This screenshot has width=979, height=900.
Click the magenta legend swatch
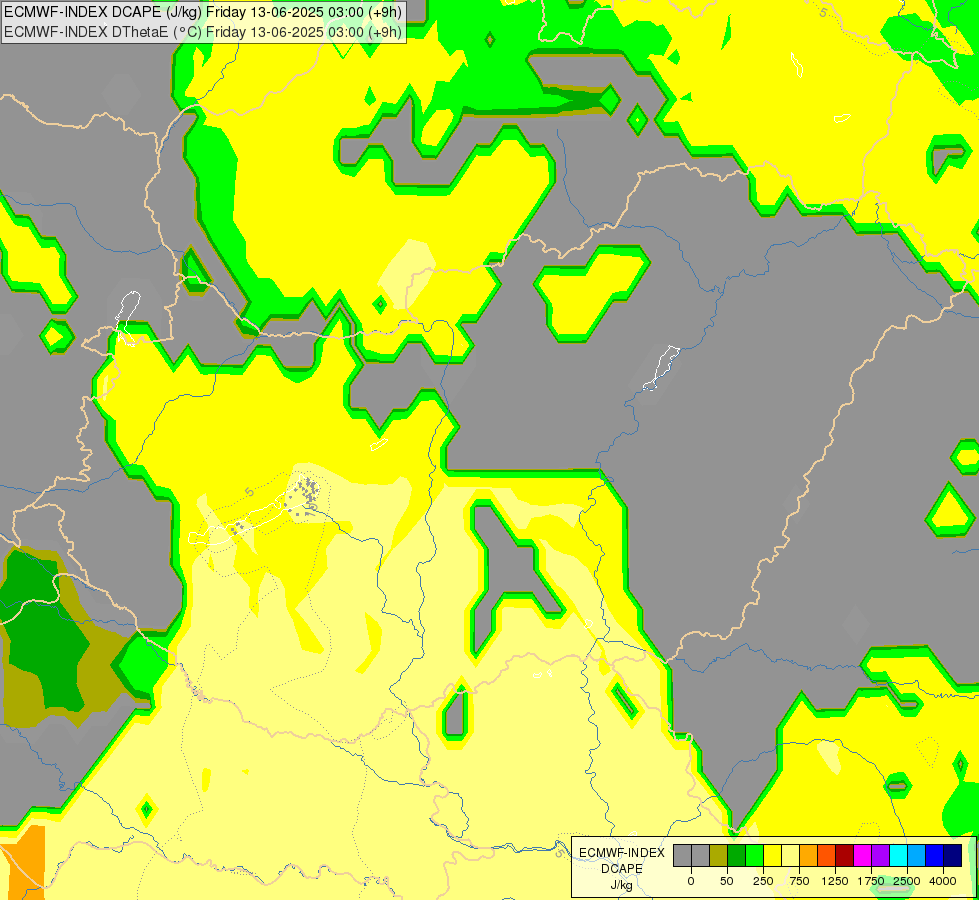862,856
